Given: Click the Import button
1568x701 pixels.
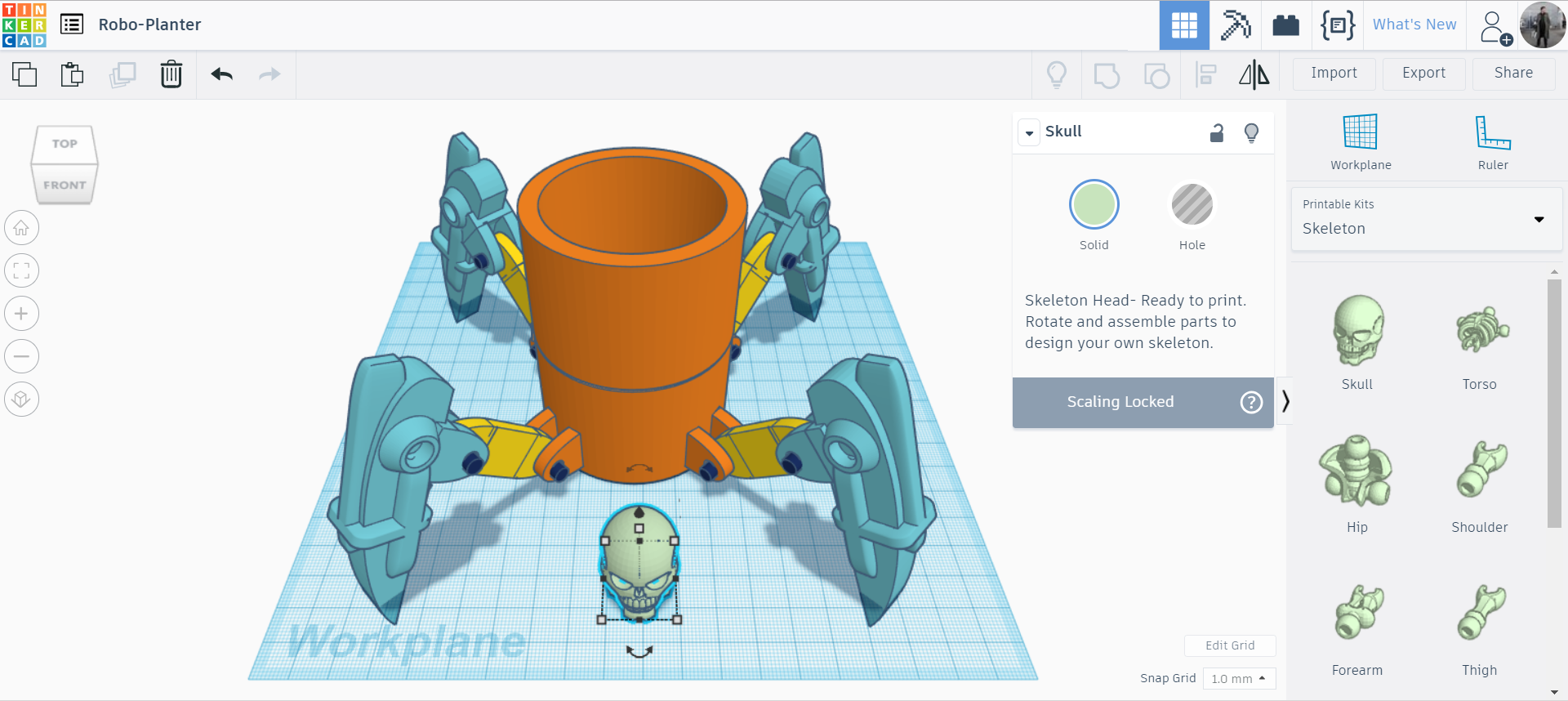Looking at the screenshot, I should point(1334,74).
